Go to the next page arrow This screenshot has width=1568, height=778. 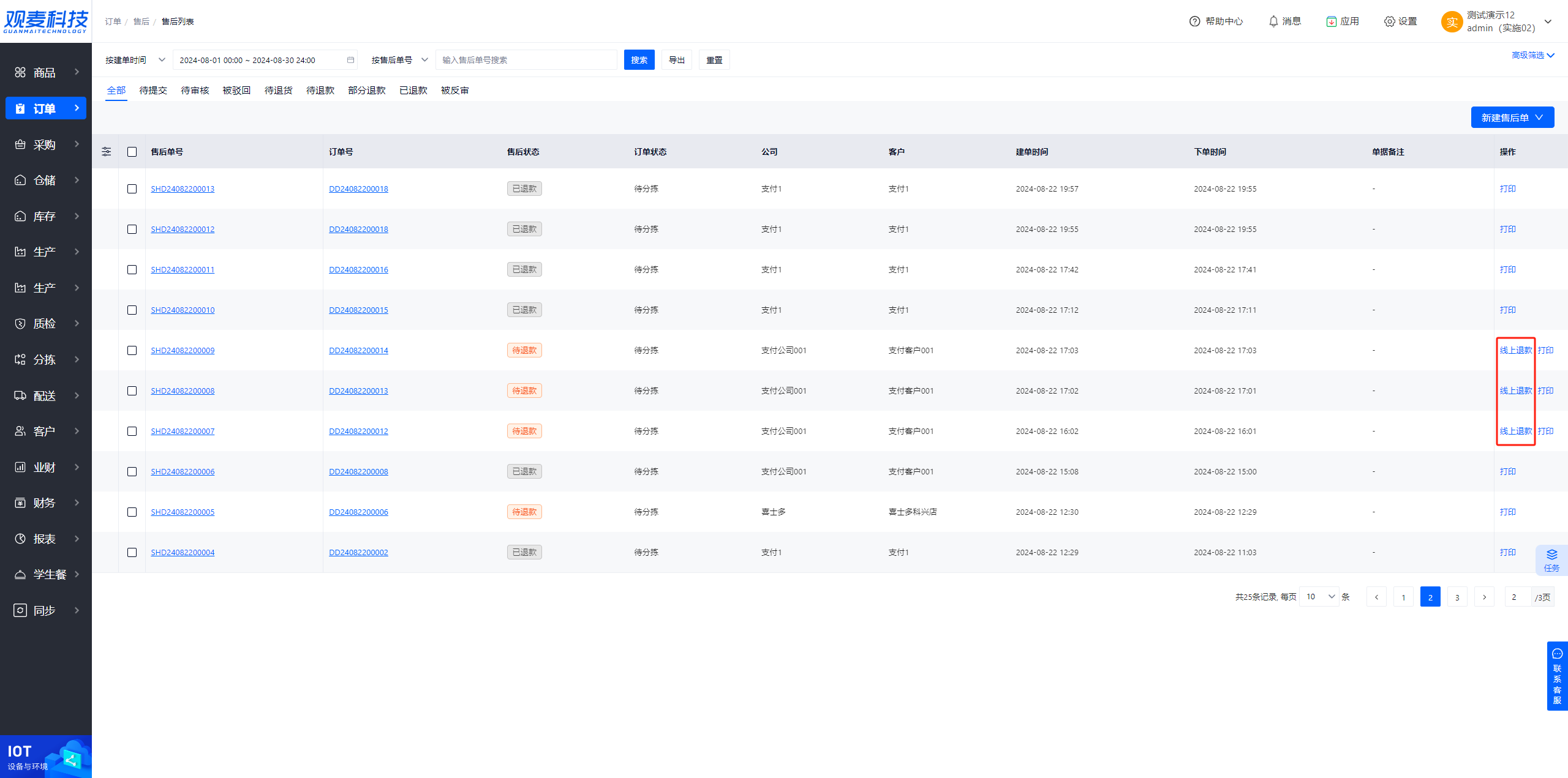point(1484,597)
